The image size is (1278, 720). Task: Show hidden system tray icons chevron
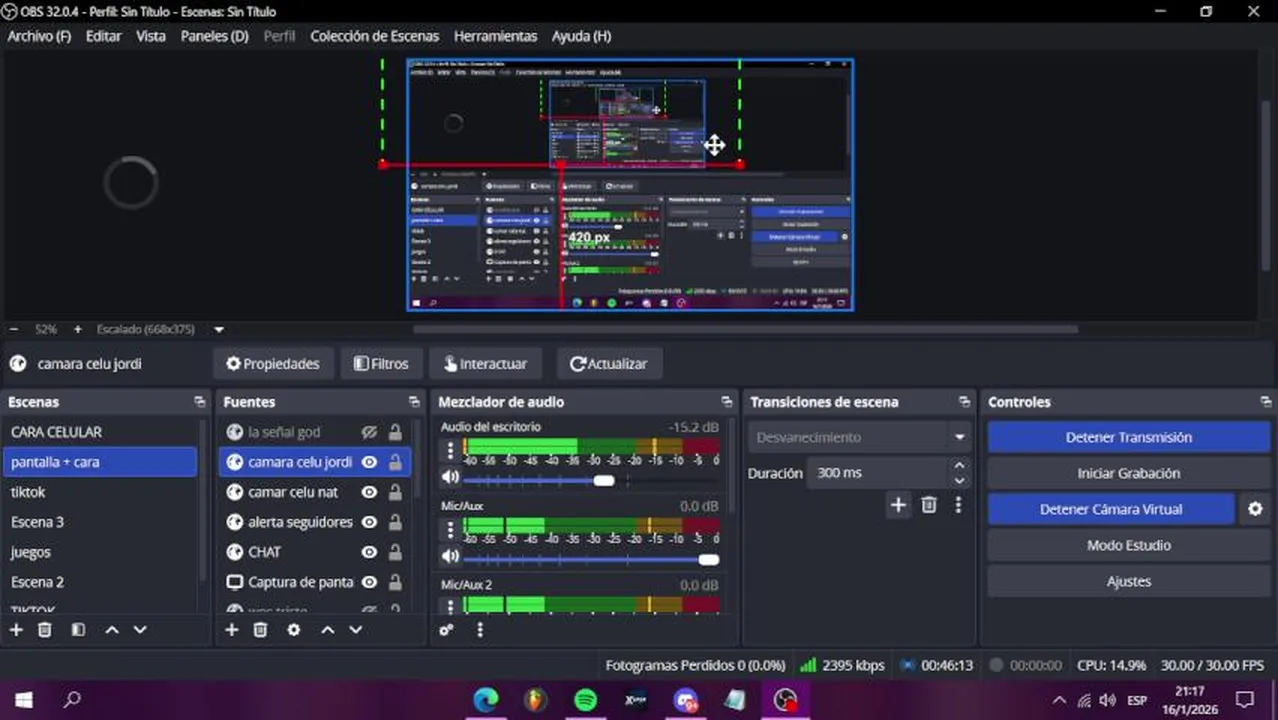tap(1059, 700)
